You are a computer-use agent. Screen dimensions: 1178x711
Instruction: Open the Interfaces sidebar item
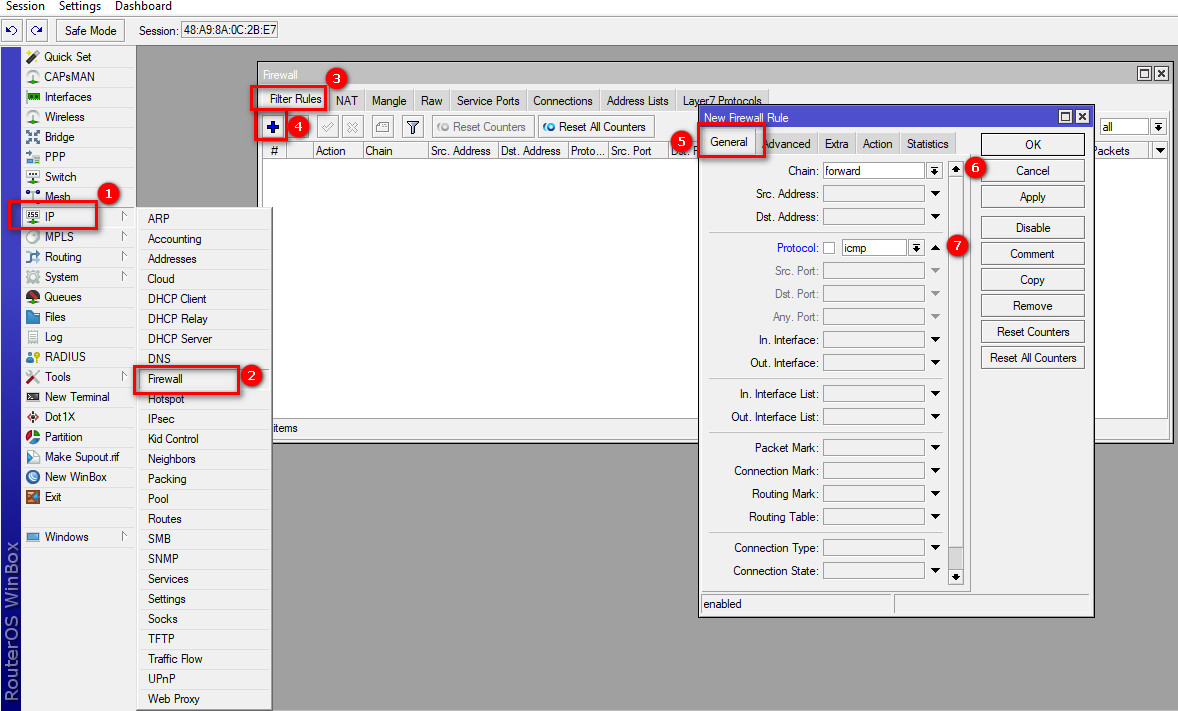pyautogui.click(x=67, y=97)
